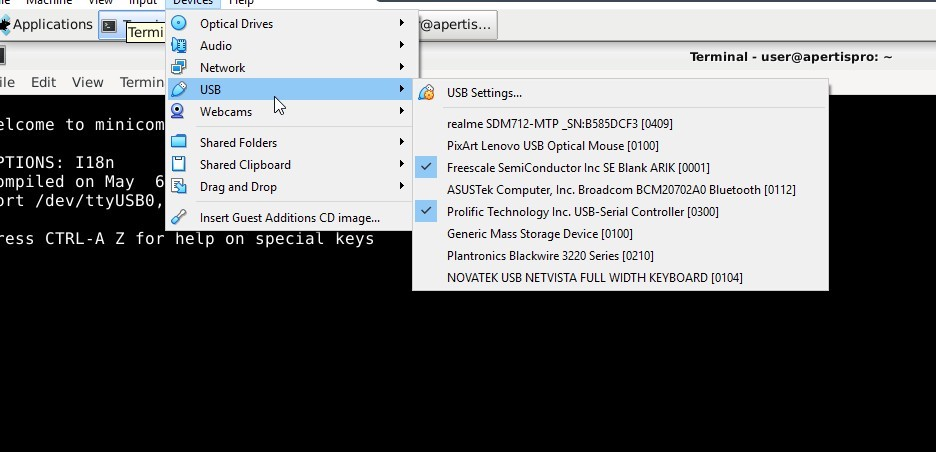Image resolution: width=936 pixels, height=452 pixels.
Task: Click the Network adapters icon
Action: pos(178,67)
